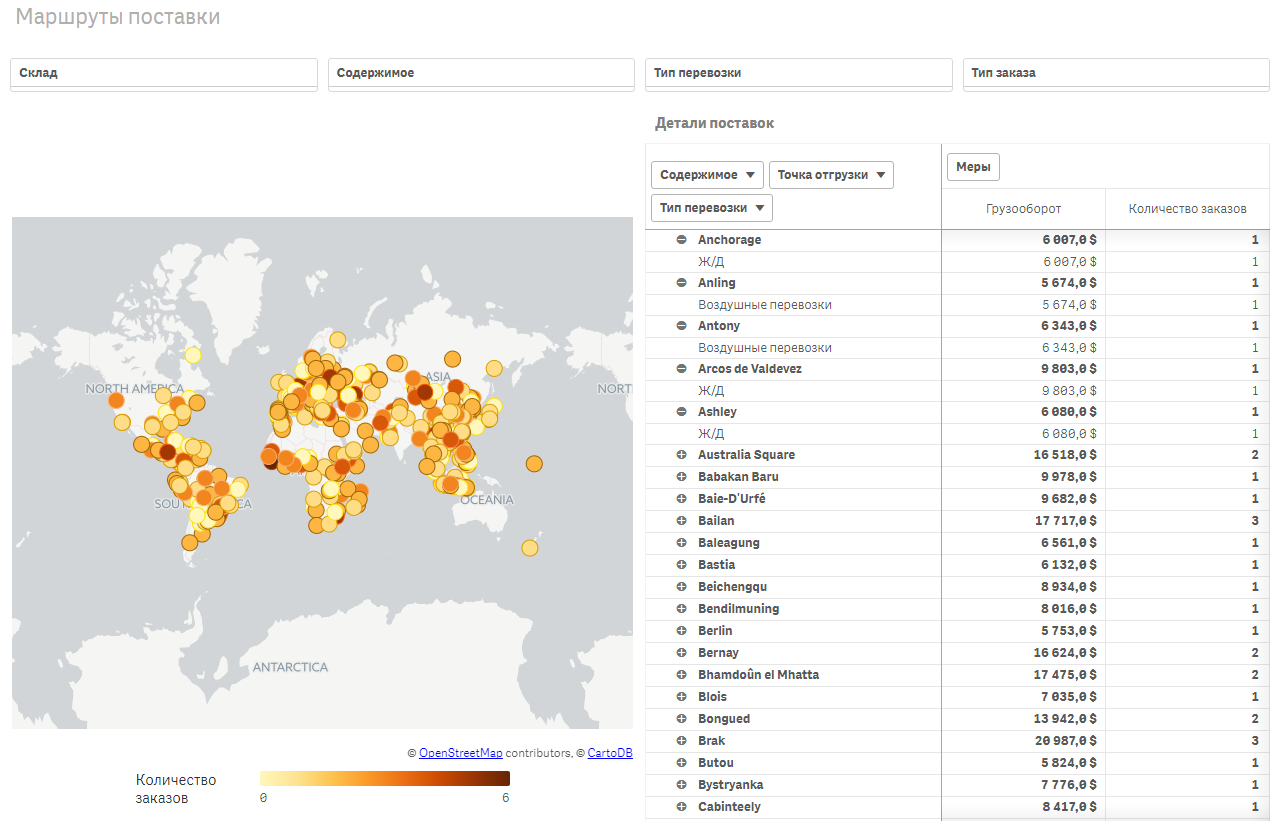This screenshot has width=1279, height=829.
Task: Expand the Australia Square row
Action: (x=682, y=455)
